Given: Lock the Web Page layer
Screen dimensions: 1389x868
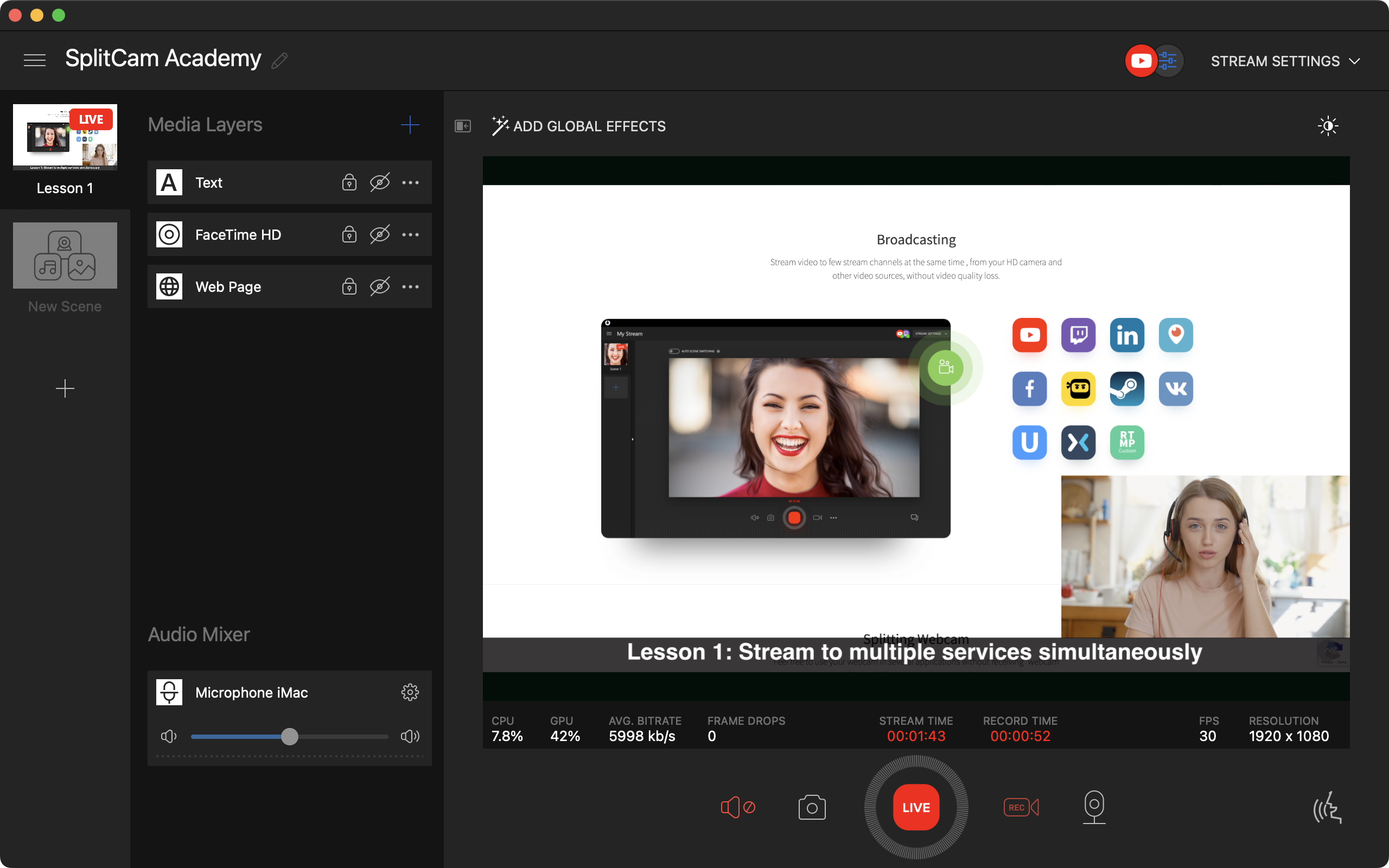Looking at the screenshot, I should pos(349,286).
